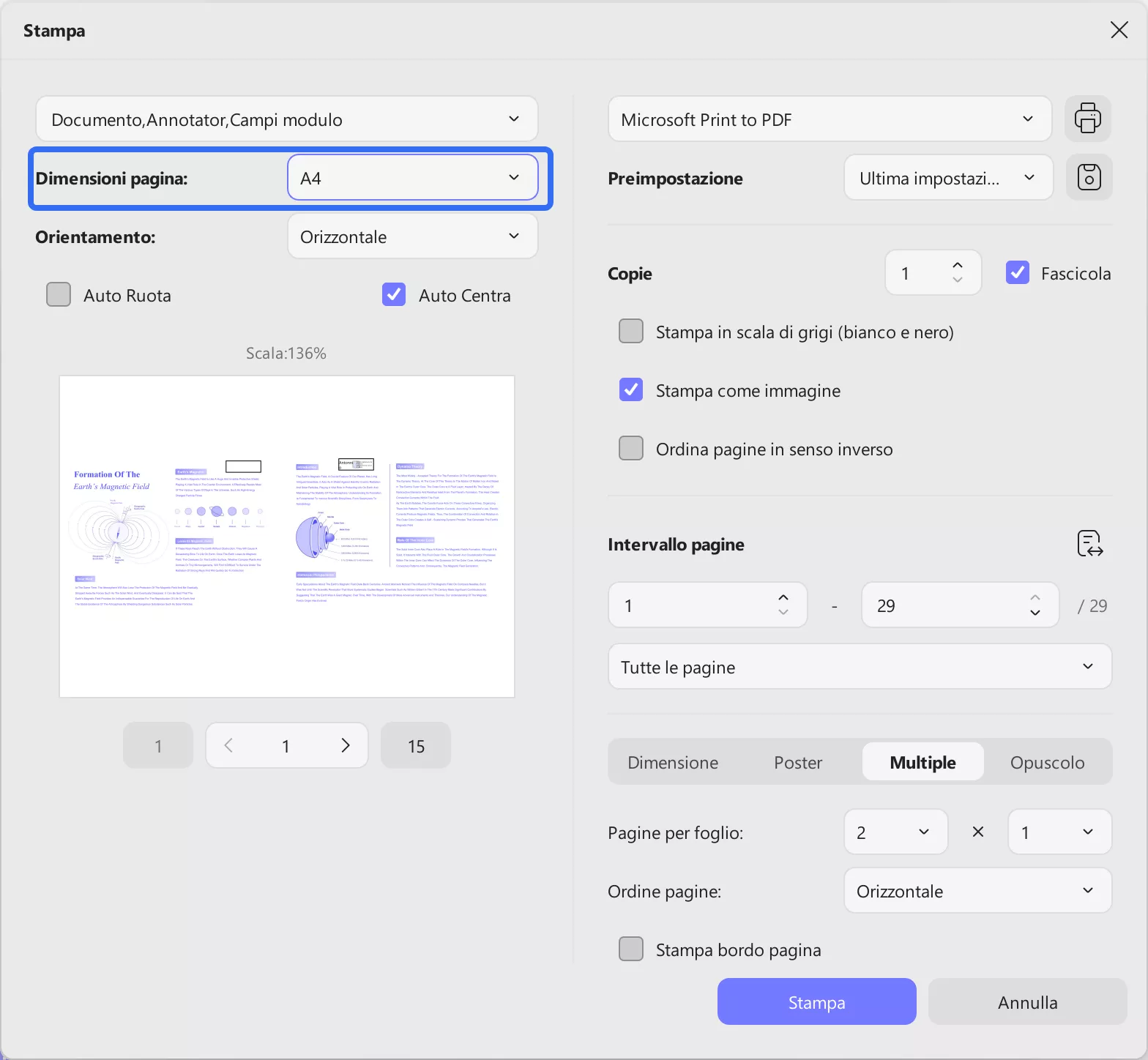Decrease the end page value 29

pyautogui.click(x=1035, y=613)
